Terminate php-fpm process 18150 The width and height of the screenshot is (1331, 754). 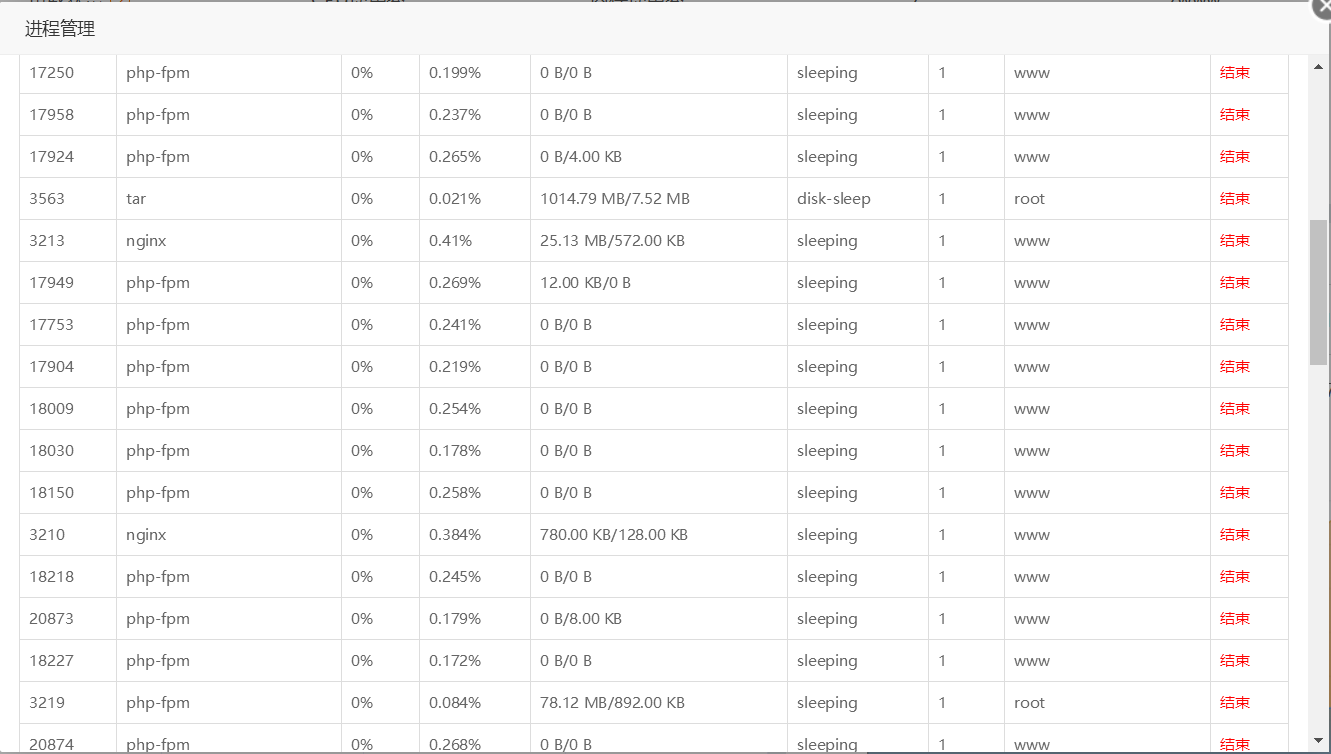(x=1235, y=493)
